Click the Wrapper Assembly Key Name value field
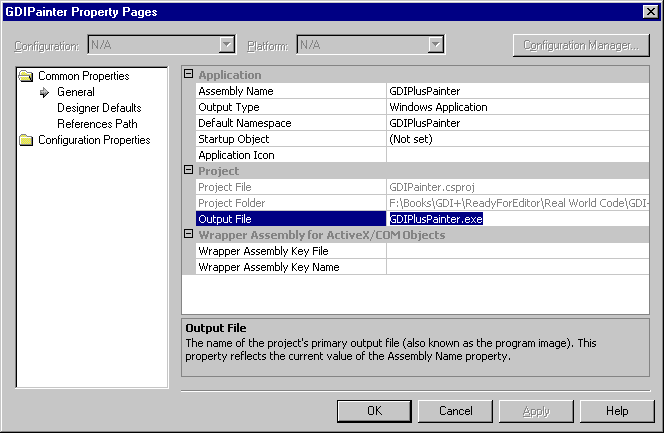The width and height of the screenshot is (664, 433). pos(517,267)
